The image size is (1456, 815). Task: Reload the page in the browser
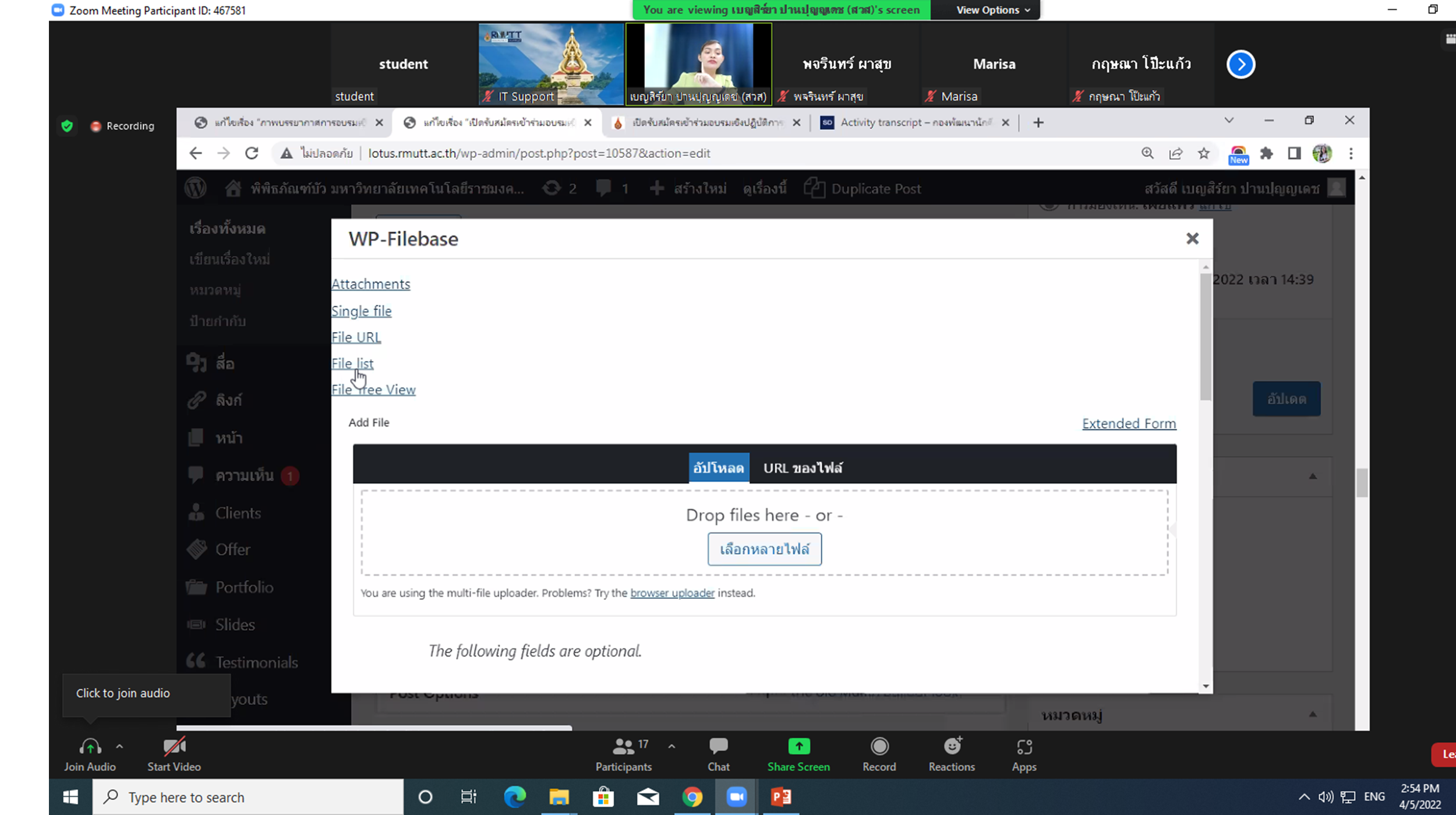[x=252, y=153]
